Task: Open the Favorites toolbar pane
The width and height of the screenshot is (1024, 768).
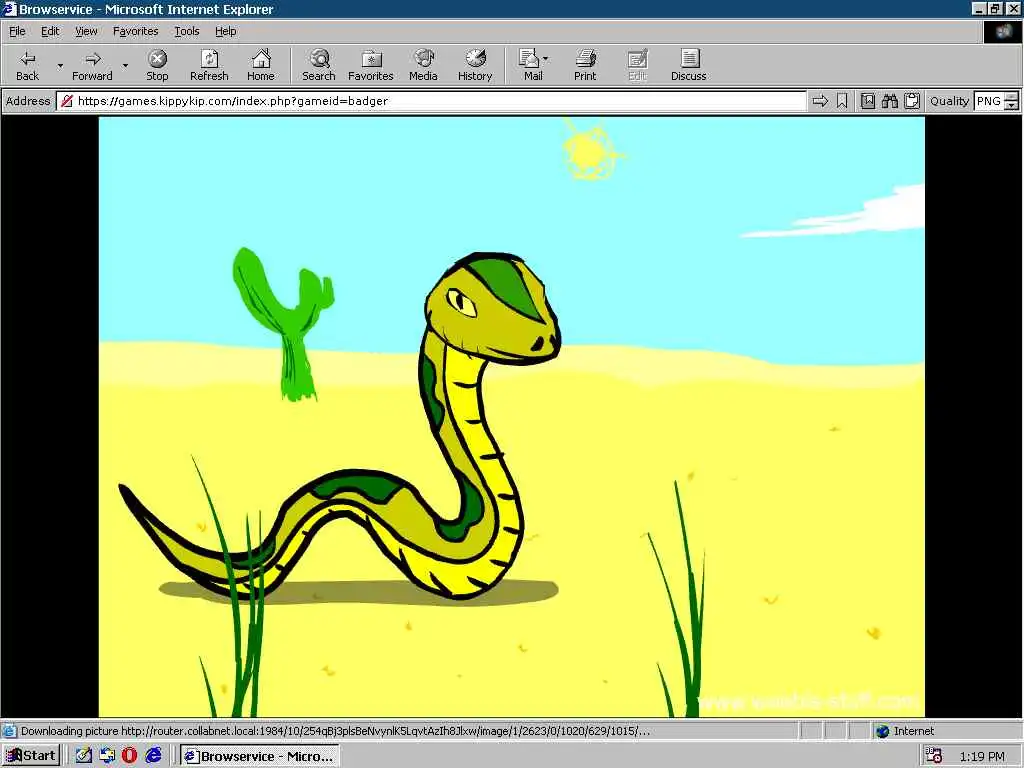Action: click(371, 65)
